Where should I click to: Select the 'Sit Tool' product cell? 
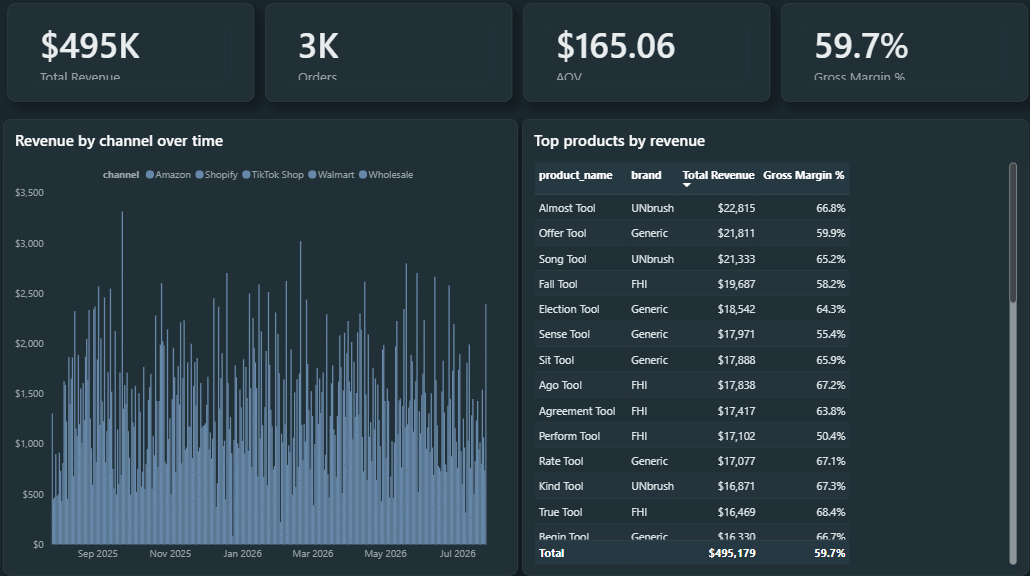click(x=556, y=360)
